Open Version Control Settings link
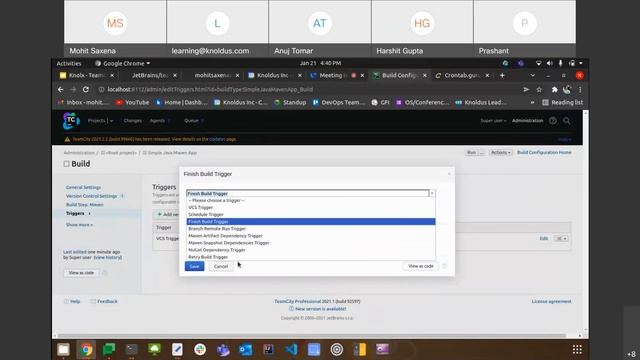This screenshot has height=360, width=640. pos(91,196)
